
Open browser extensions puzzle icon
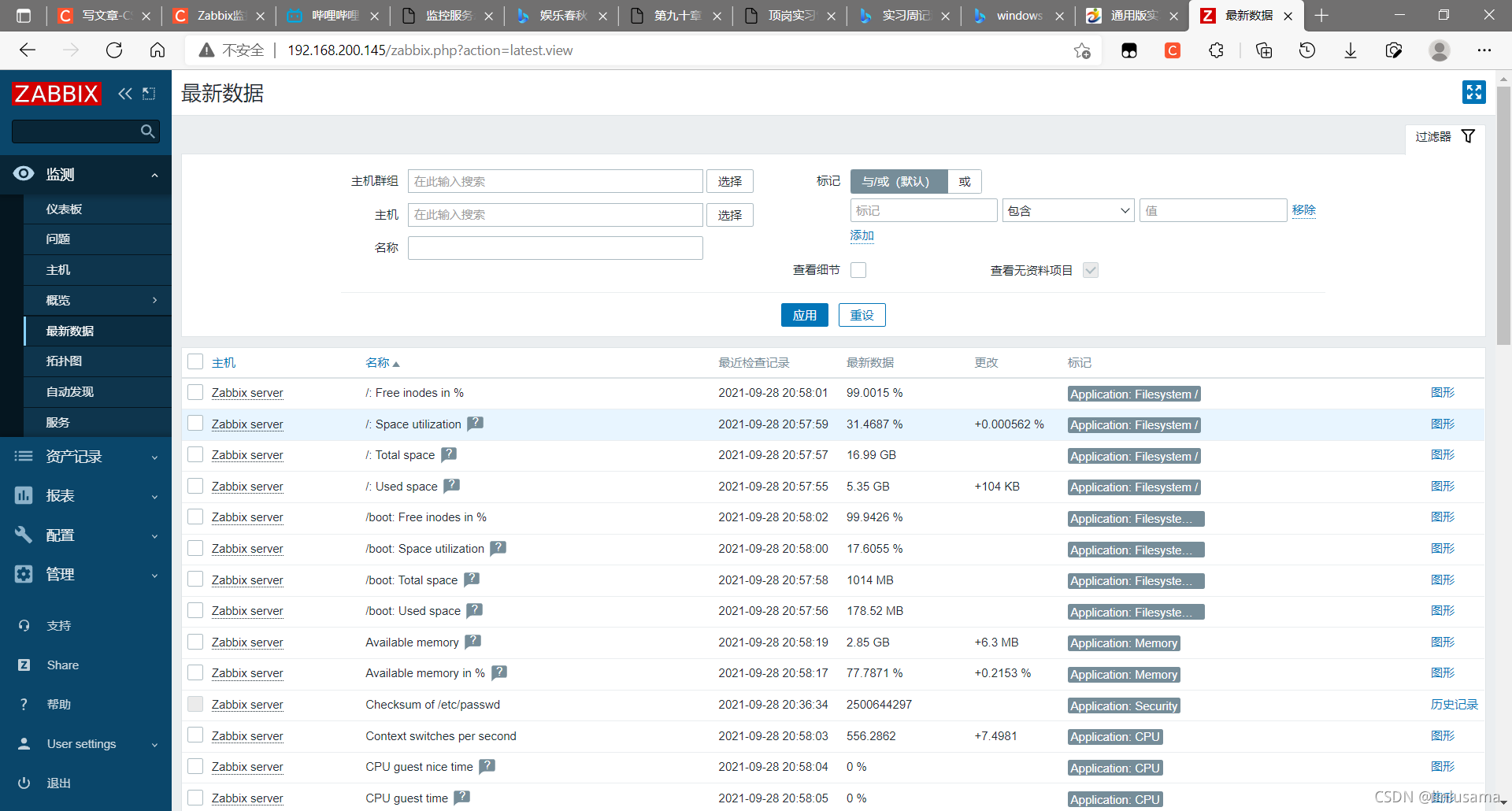point(1216,50)
